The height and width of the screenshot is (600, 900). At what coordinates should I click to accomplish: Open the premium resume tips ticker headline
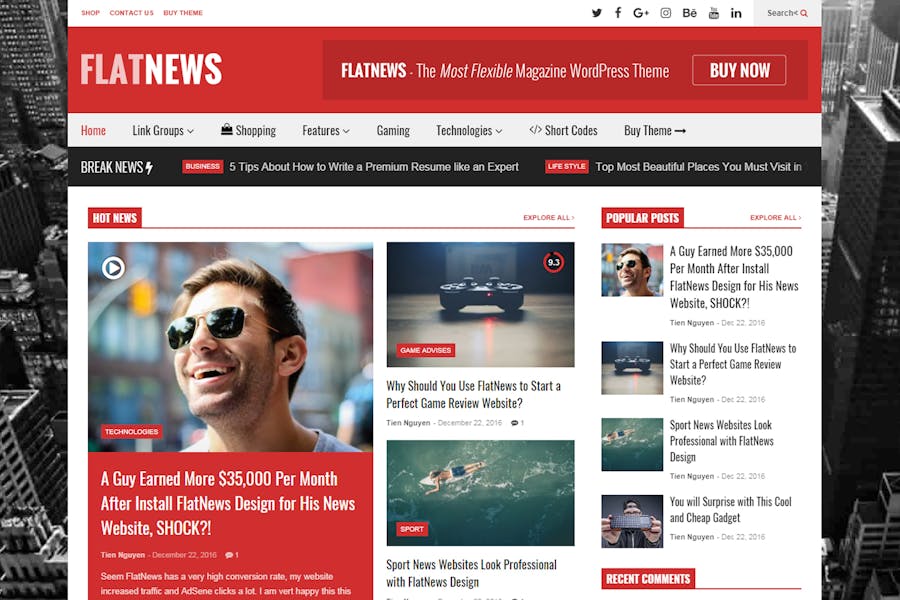click(x=374, y=167)
